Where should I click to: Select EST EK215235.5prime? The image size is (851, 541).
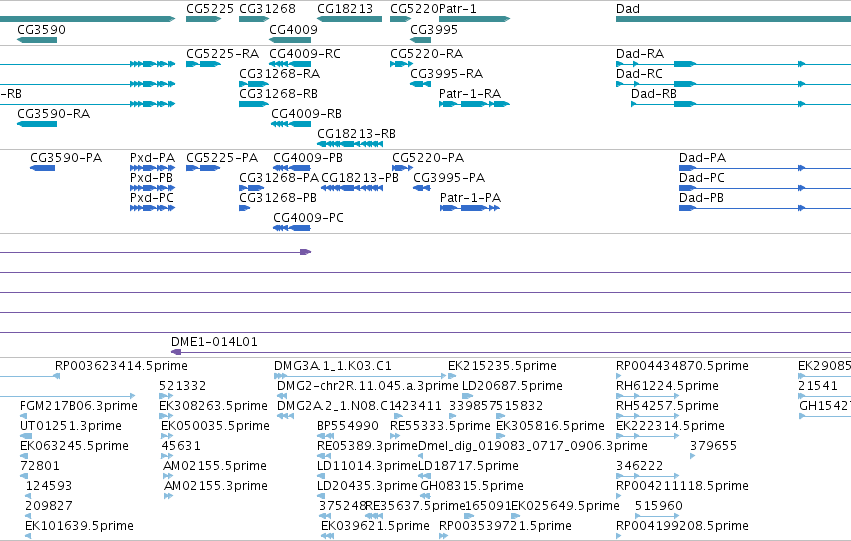click(x=452, y=376)
